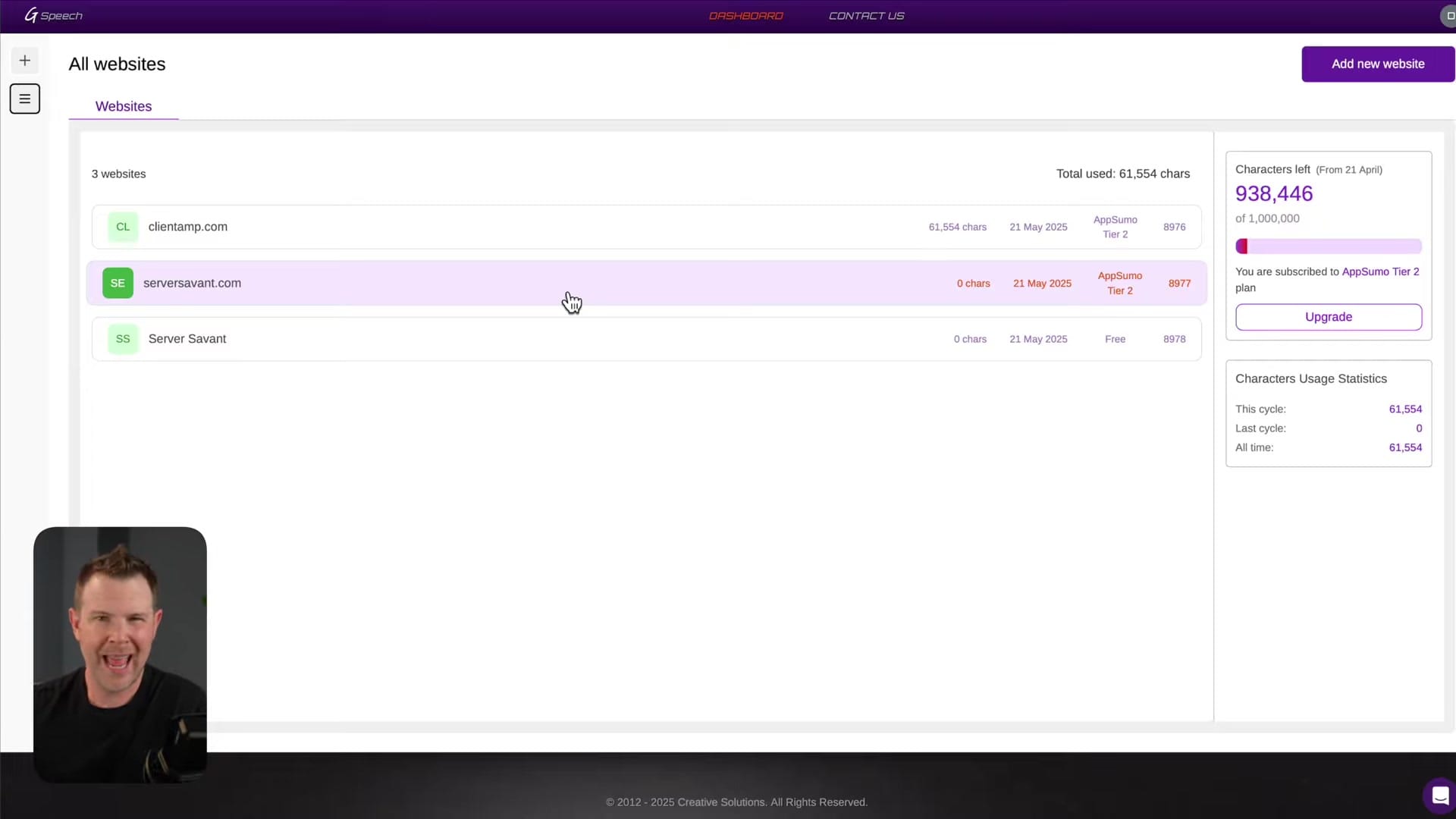Go to CONTACT US in top menu

click(x=866, y=16)
